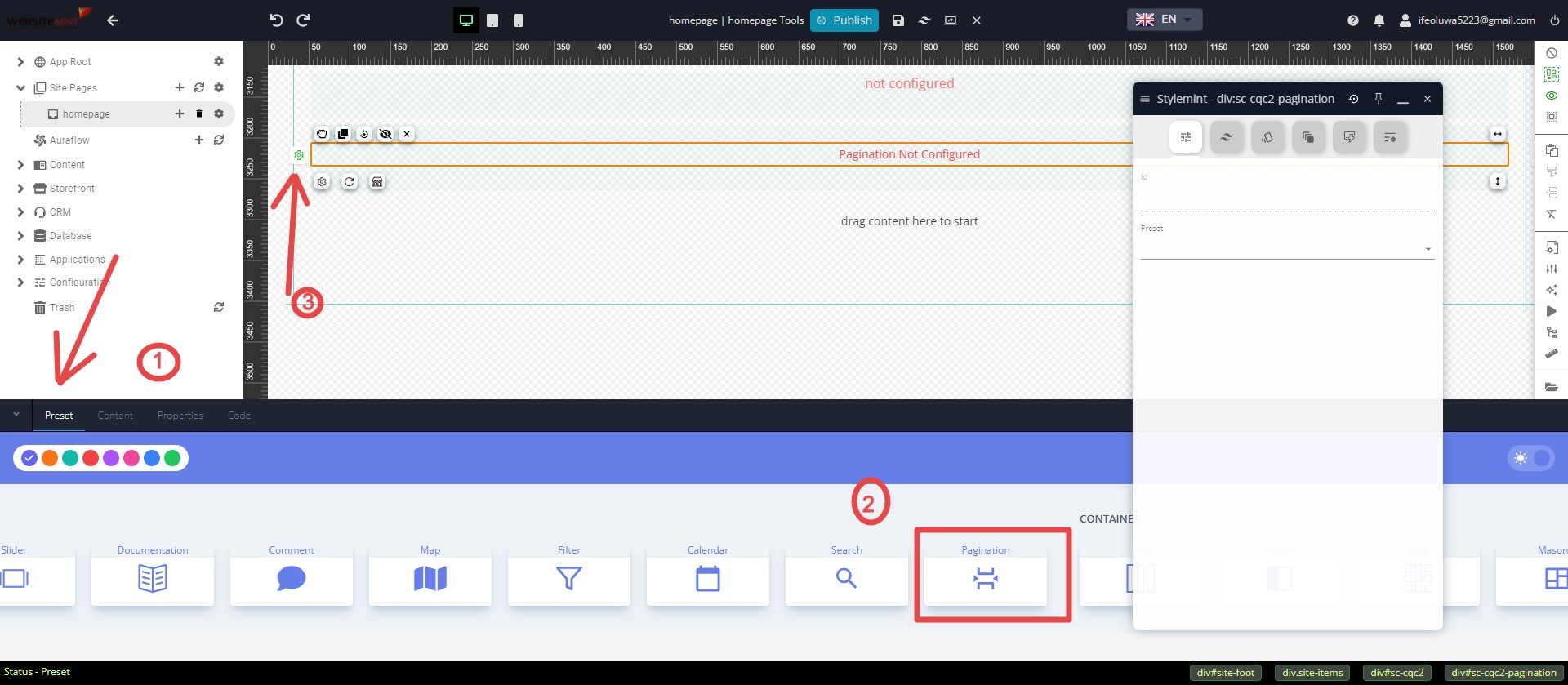Open the EN language dropdown
The height and width of the screenshot is (685, 1568).
click(1165, 20)
